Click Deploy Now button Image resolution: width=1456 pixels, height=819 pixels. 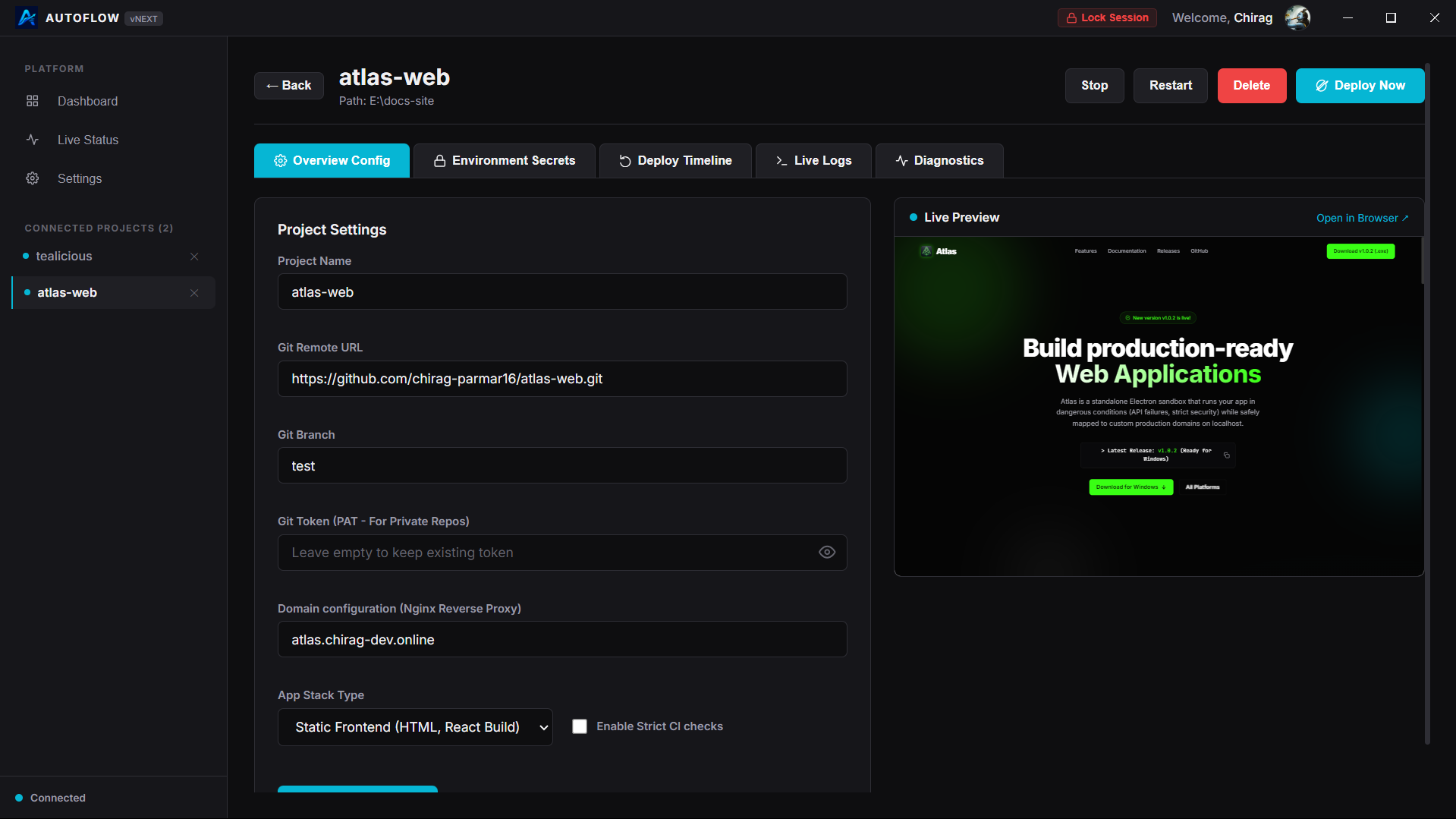coord(1360,86)
